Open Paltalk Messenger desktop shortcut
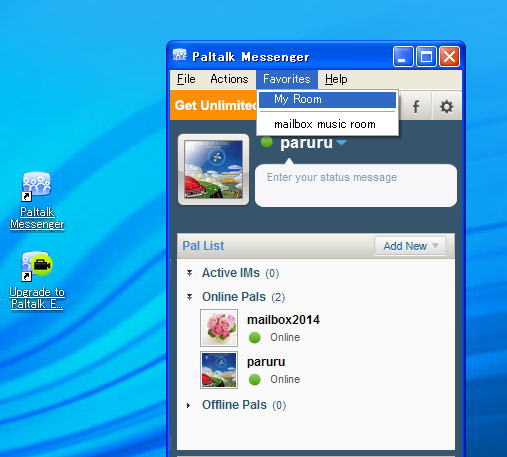507x457 pixels. [37, 201]
